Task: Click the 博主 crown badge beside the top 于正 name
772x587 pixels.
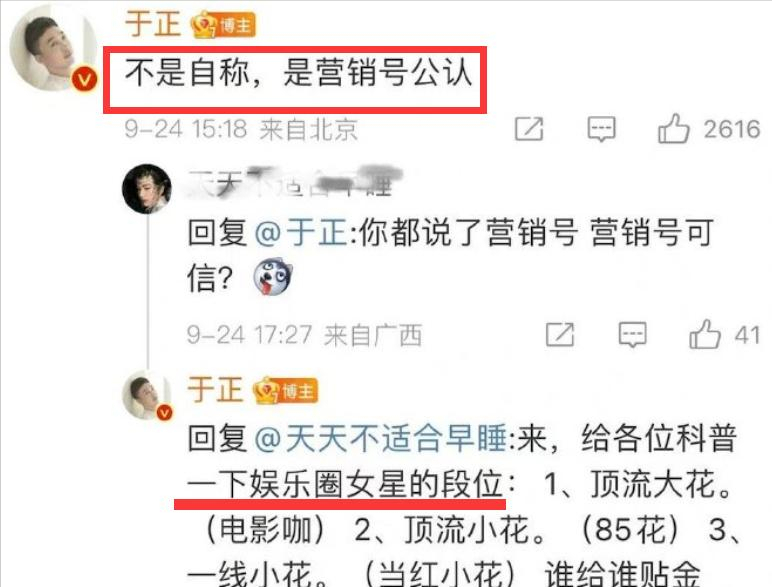Action: pos(224,25)
